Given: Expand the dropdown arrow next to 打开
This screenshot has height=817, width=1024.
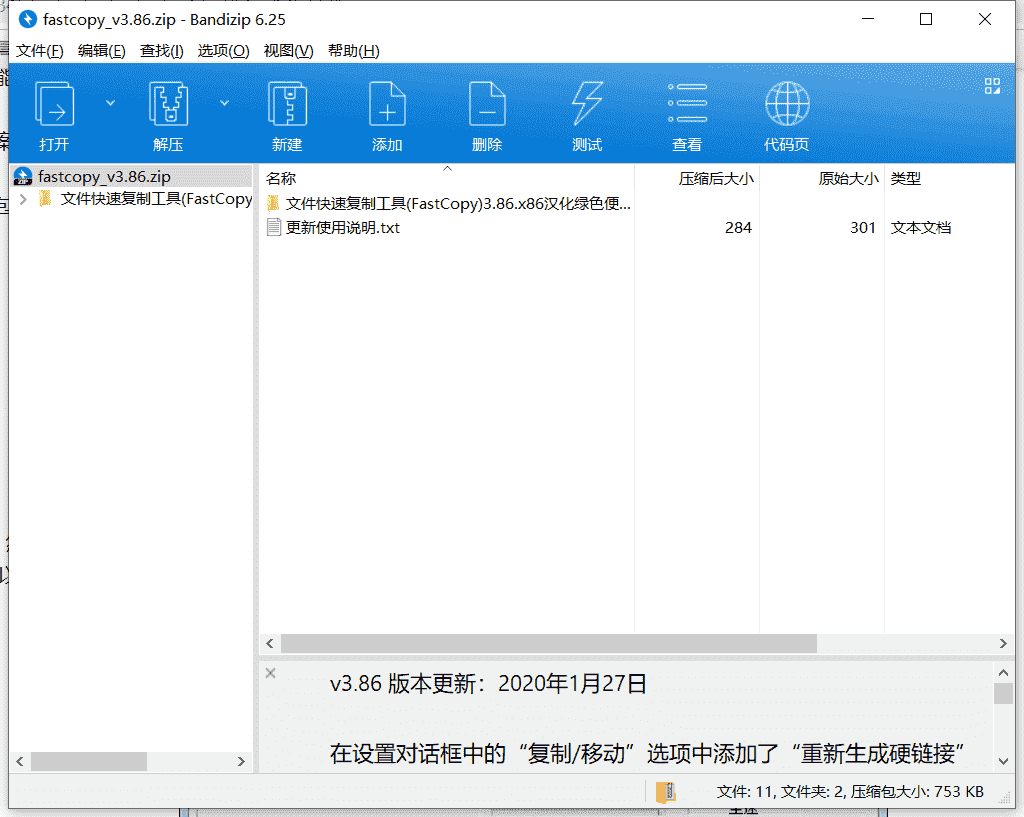Looking at the screenshot, I should [x=110, y=103].
